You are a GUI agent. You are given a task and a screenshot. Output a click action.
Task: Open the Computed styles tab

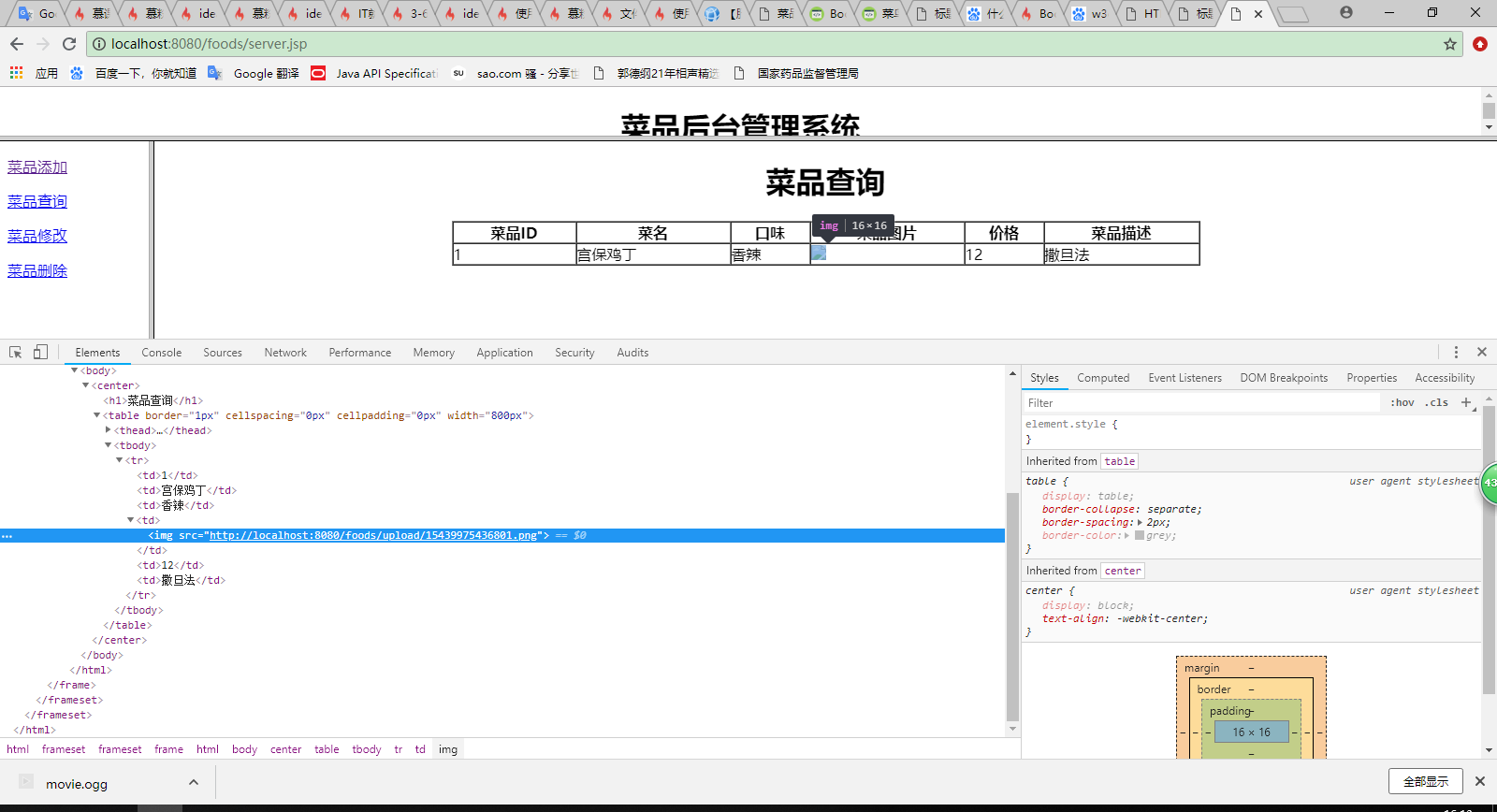point(1103,378)
